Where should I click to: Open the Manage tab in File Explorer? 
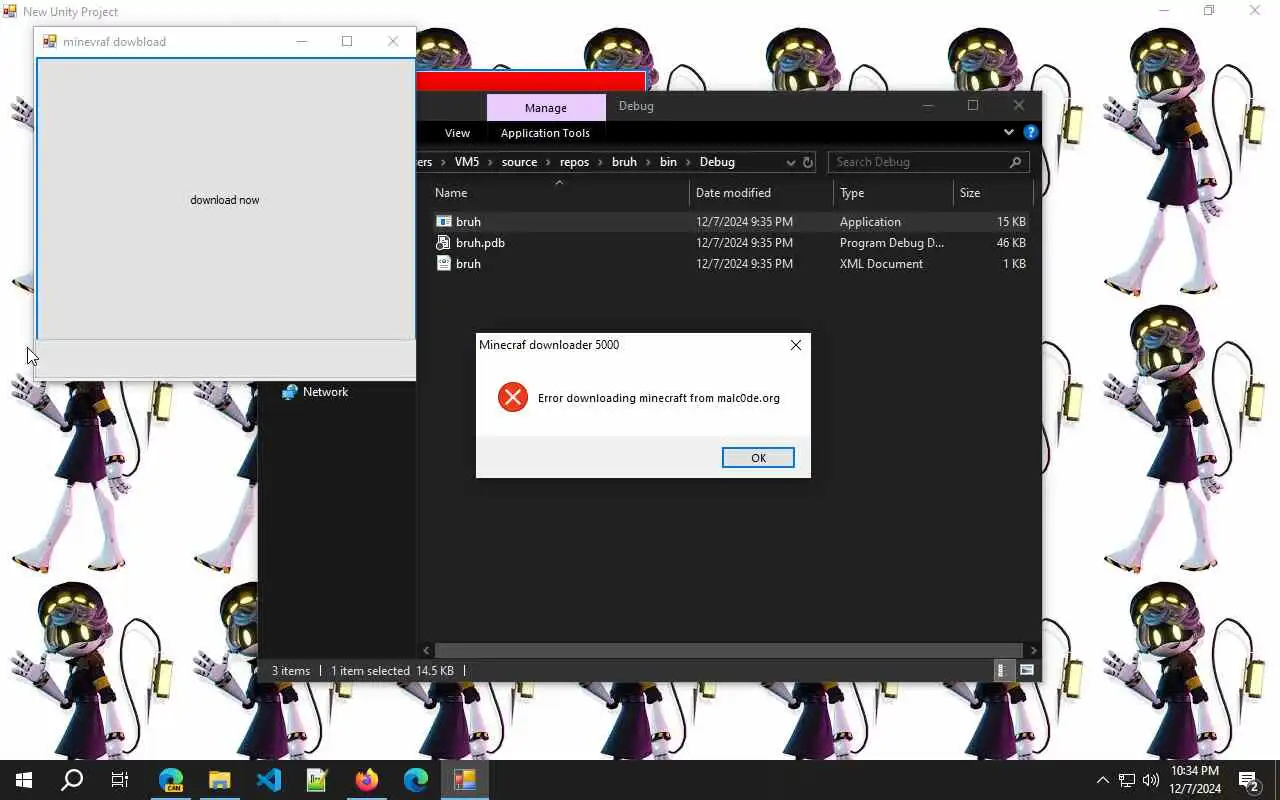coord(546,107)
